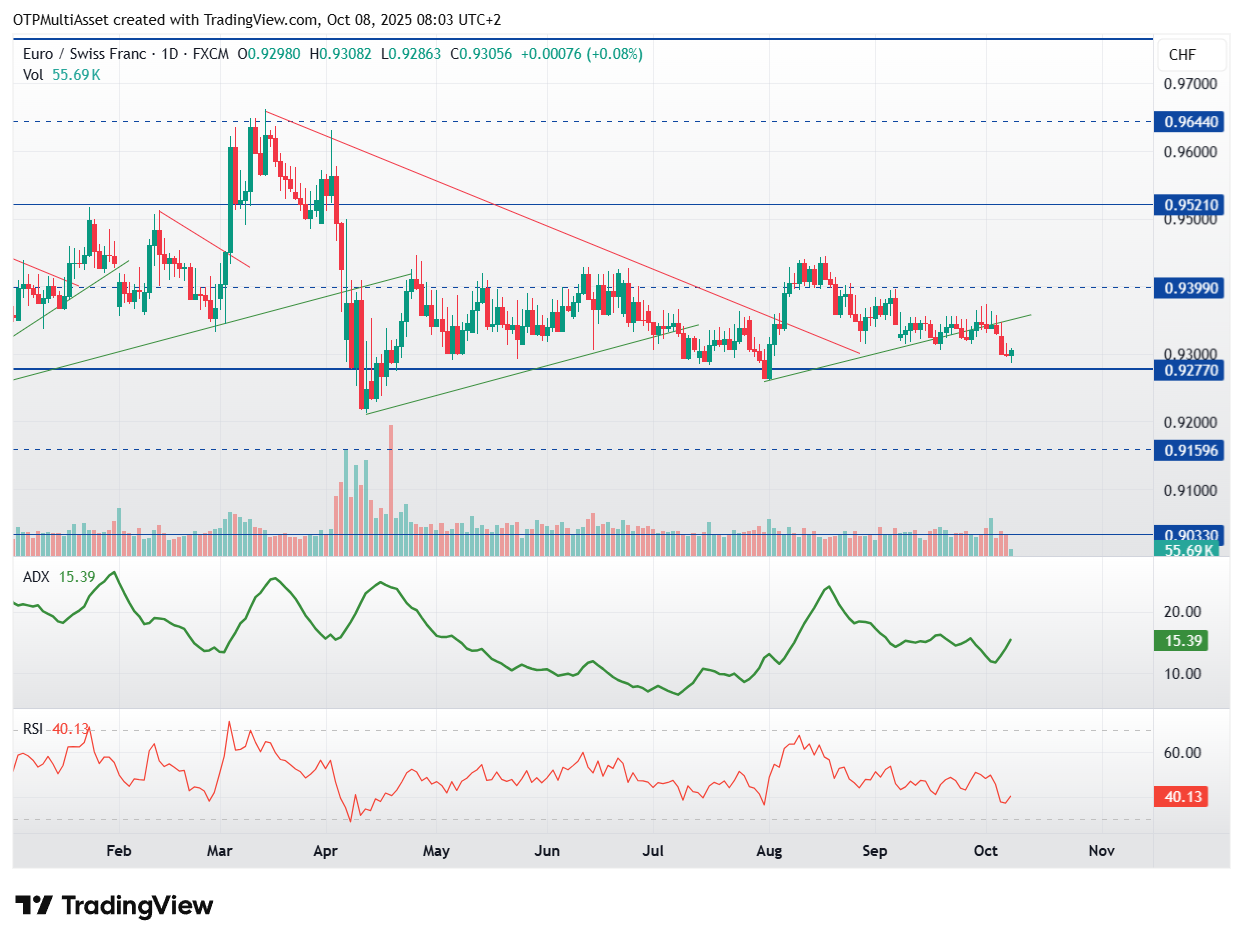The height and width of the screenshot is (943, 1243).
Task: Click the 0.96440 price level label
Action: point(1187,122)
